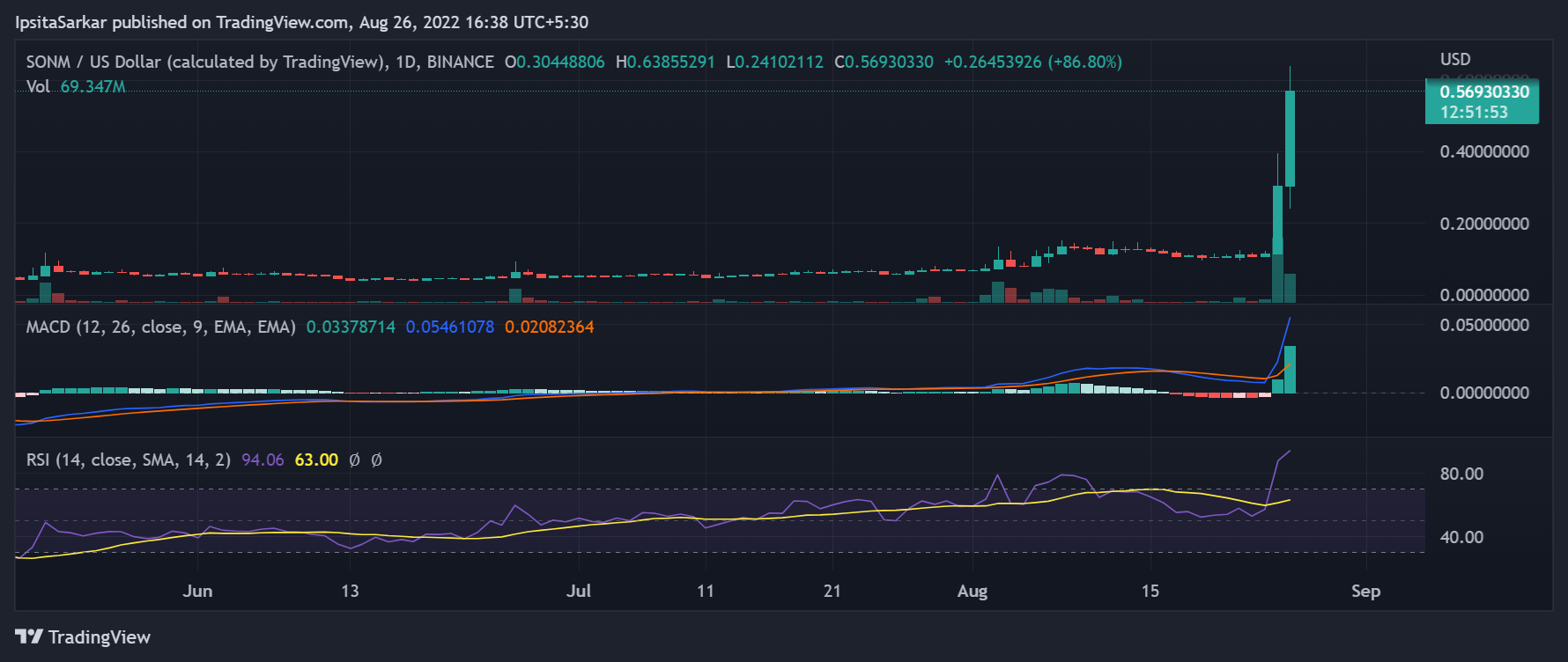Click the 0.05000000 MACD axis label
The image size is (1568, 662).
coord(1484,325)
